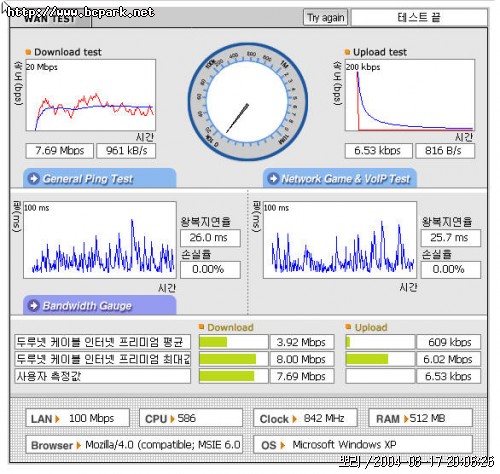
Task: Select the 6.53 kbps upload speed box under graph
Action: (x=378, y=151)
